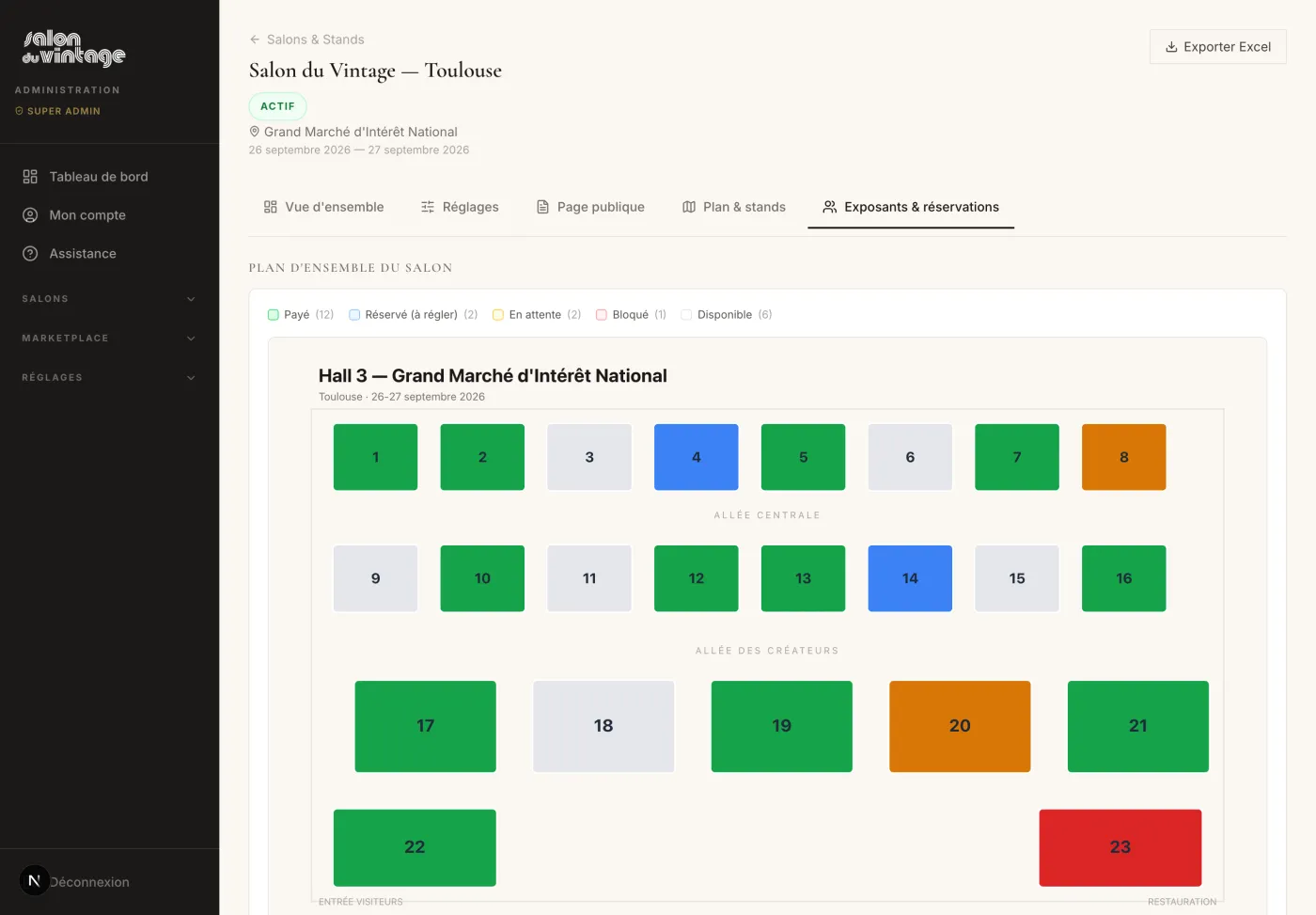Go back to Salons & Stands
The width and height of the screenshot is (1316, 915).
306,39
